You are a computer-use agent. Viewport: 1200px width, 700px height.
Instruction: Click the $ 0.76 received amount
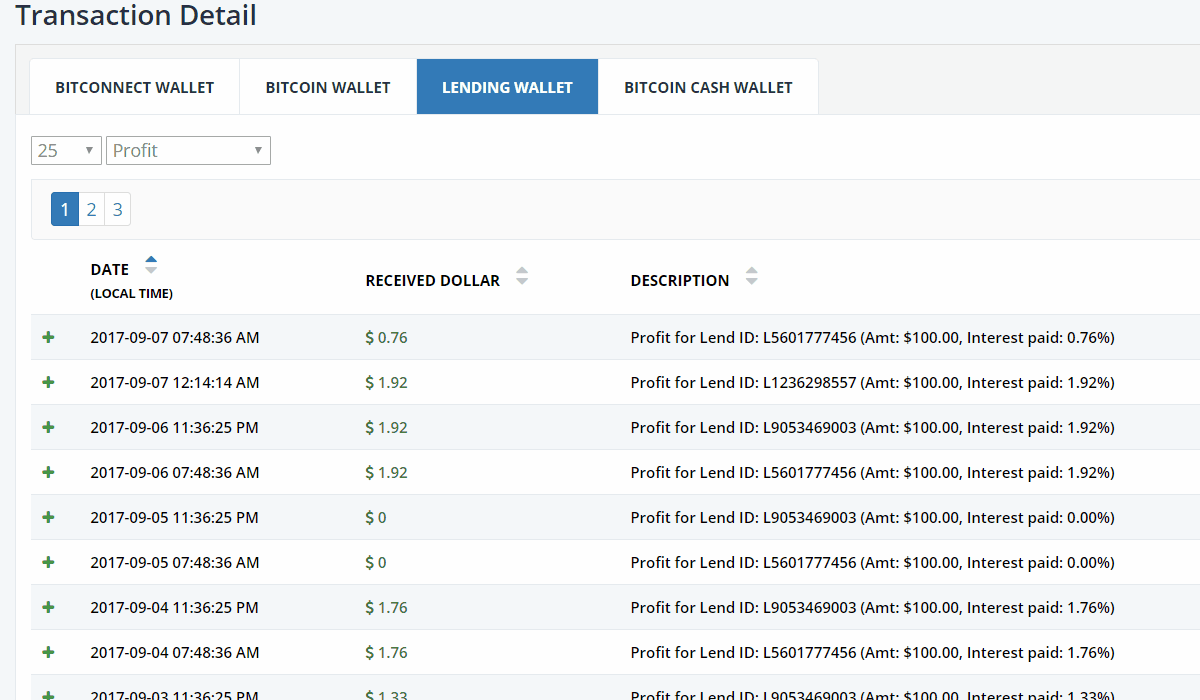(387, 338)
